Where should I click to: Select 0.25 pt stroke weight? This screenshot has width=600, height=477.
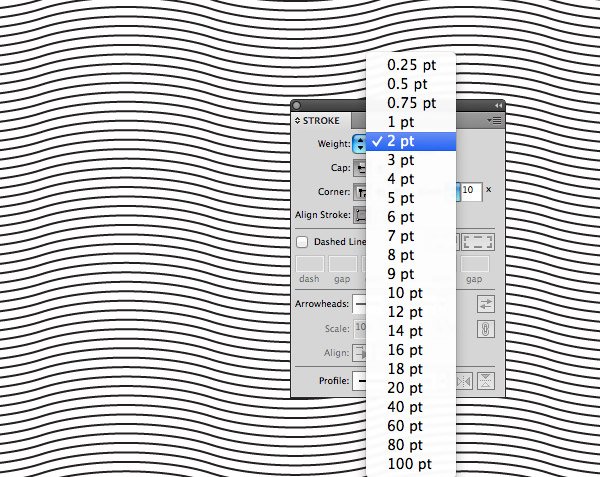[x=411, y=65]
